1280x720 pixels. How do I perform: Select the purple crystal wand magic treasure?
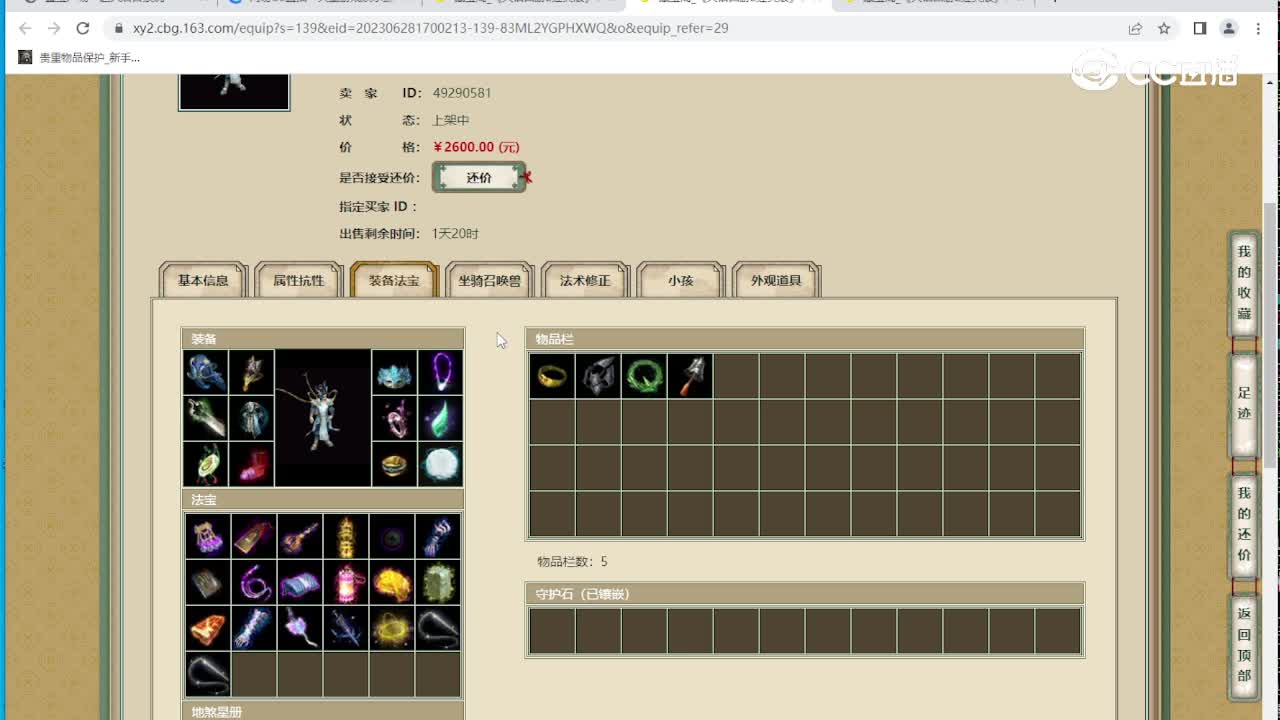(300, 628)
